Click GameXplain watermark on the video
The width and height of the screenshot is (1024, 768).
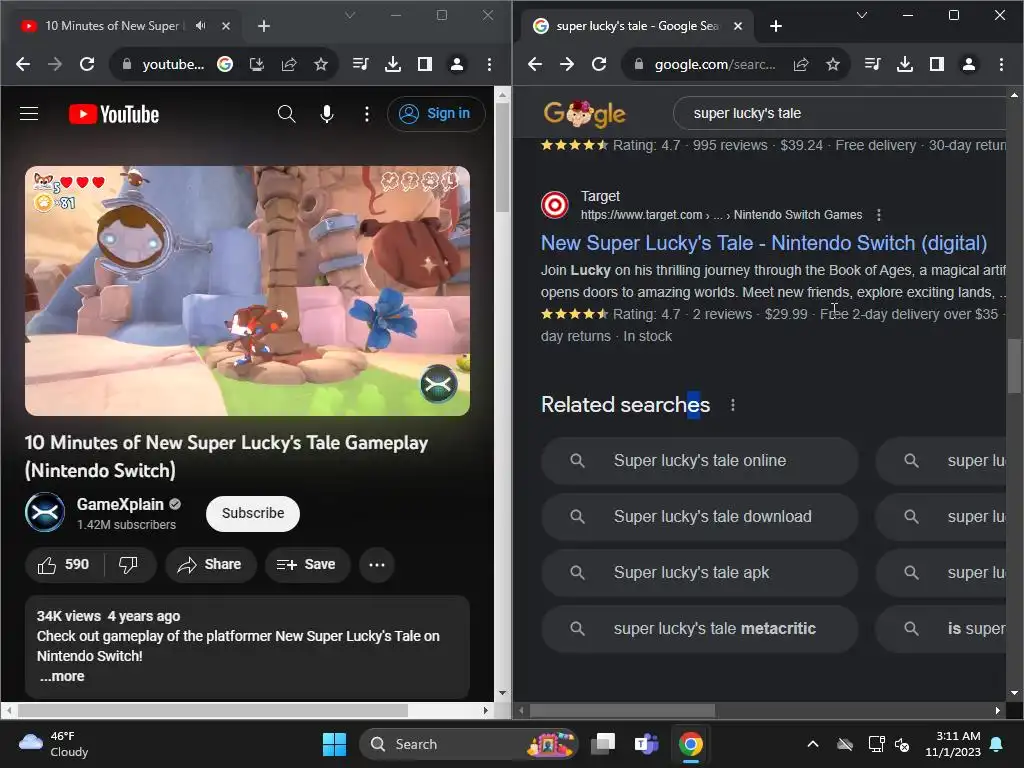(438, 384)
